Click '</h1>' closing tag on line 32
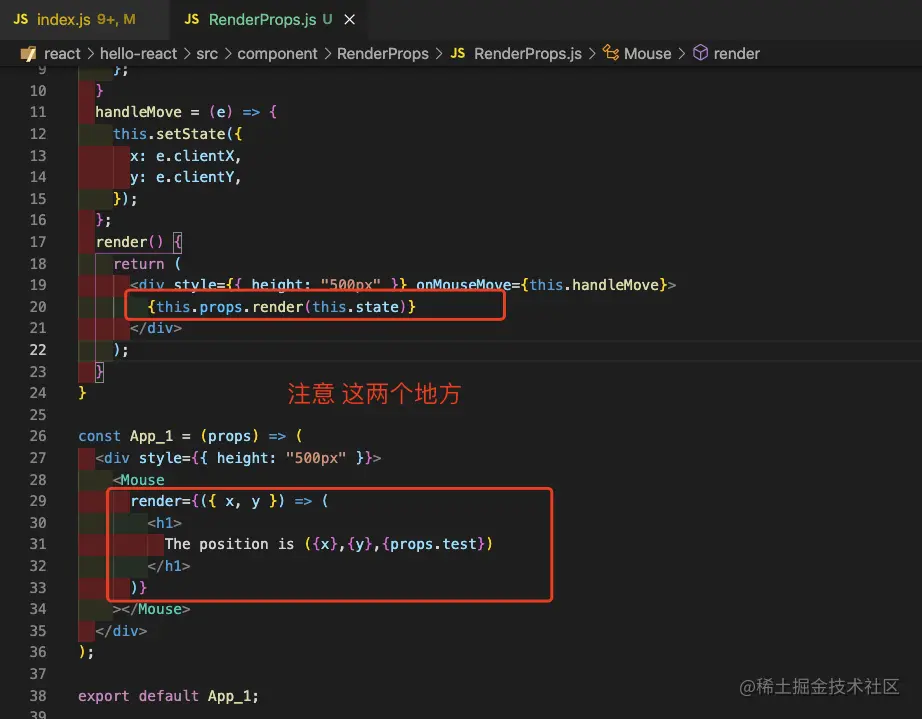Image resolution: width=922 pixels, height=719 pixels. coord(169,566)
